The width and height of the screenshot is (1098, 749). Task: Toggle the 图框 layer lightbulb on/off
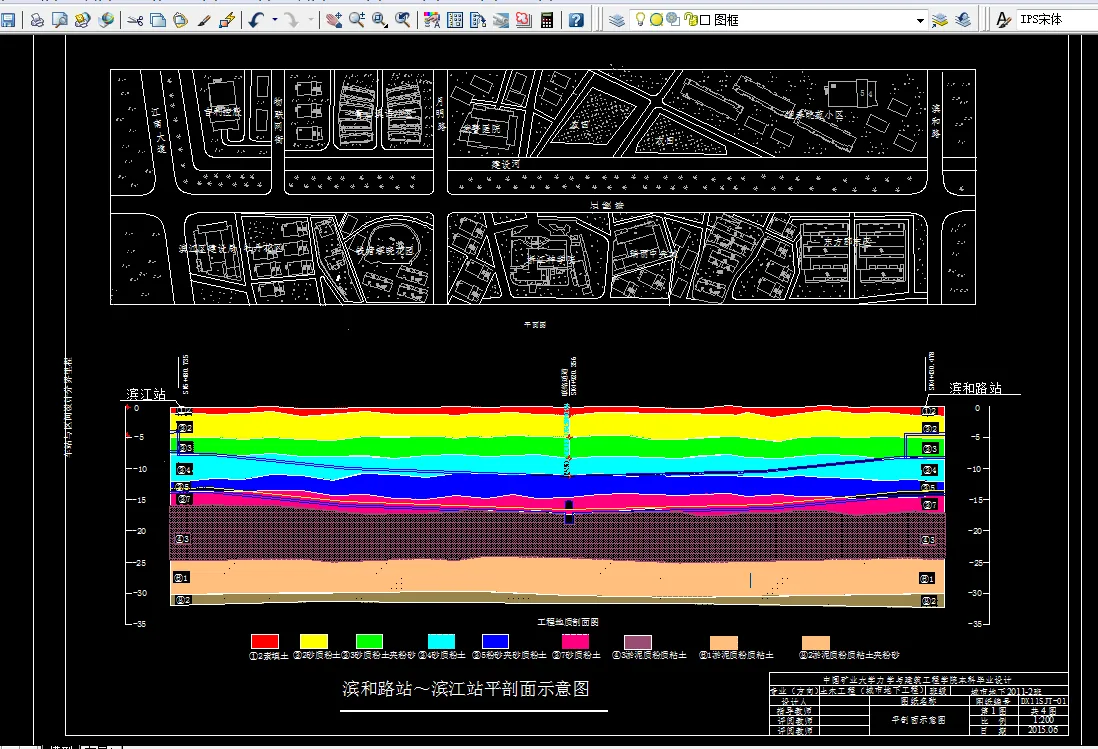coord(639,20)
